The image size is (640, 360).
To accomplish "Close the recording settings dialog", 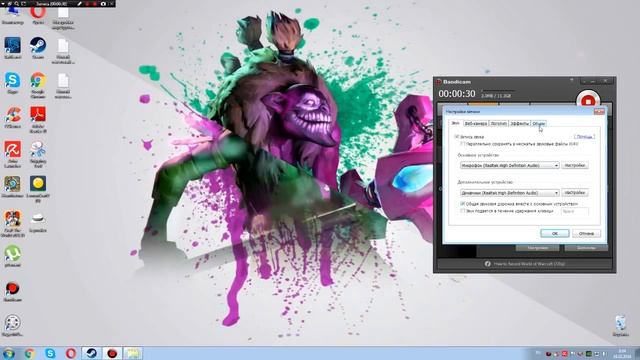I will pyautogui.click(x=599, y=111).
